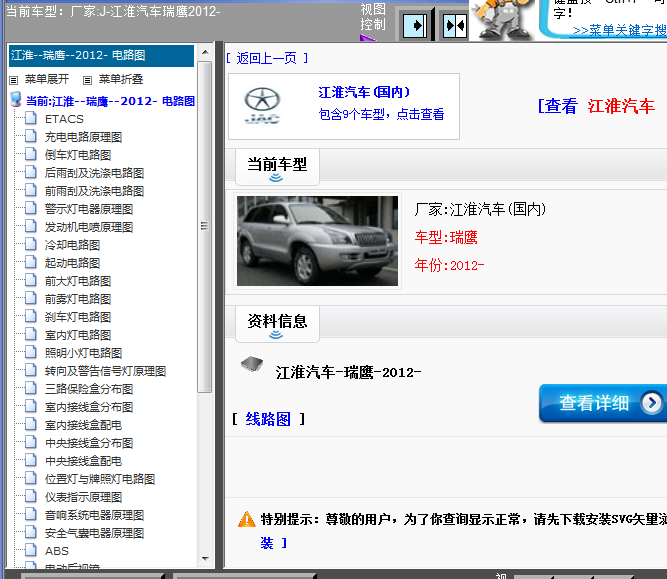Click the 菜单展开 label
This screenshot has width=667, height=579.
(47, 79)
